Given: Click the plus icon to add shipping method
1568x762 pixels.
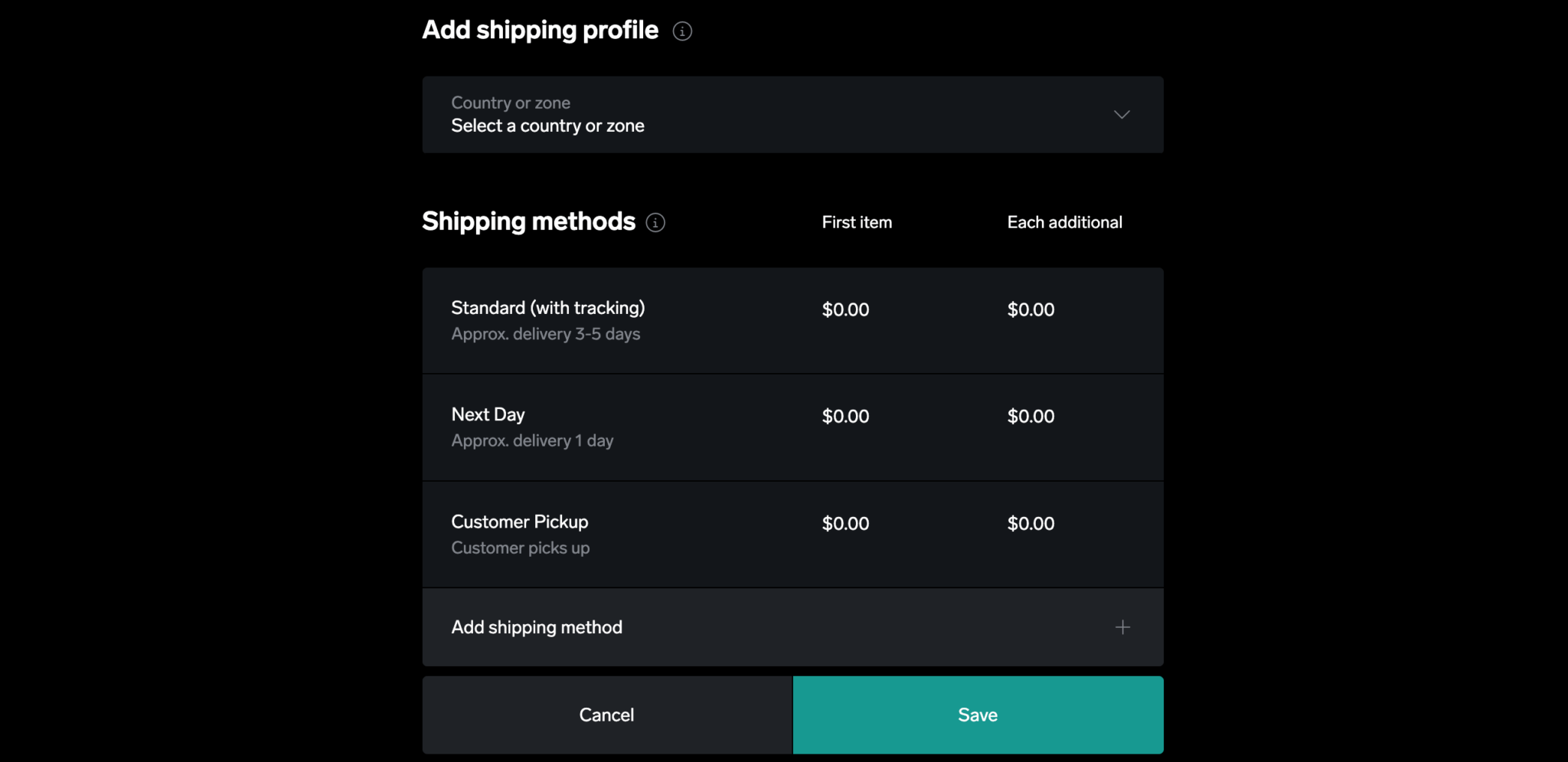Looking at the screenshot, I should [1122, 626].
